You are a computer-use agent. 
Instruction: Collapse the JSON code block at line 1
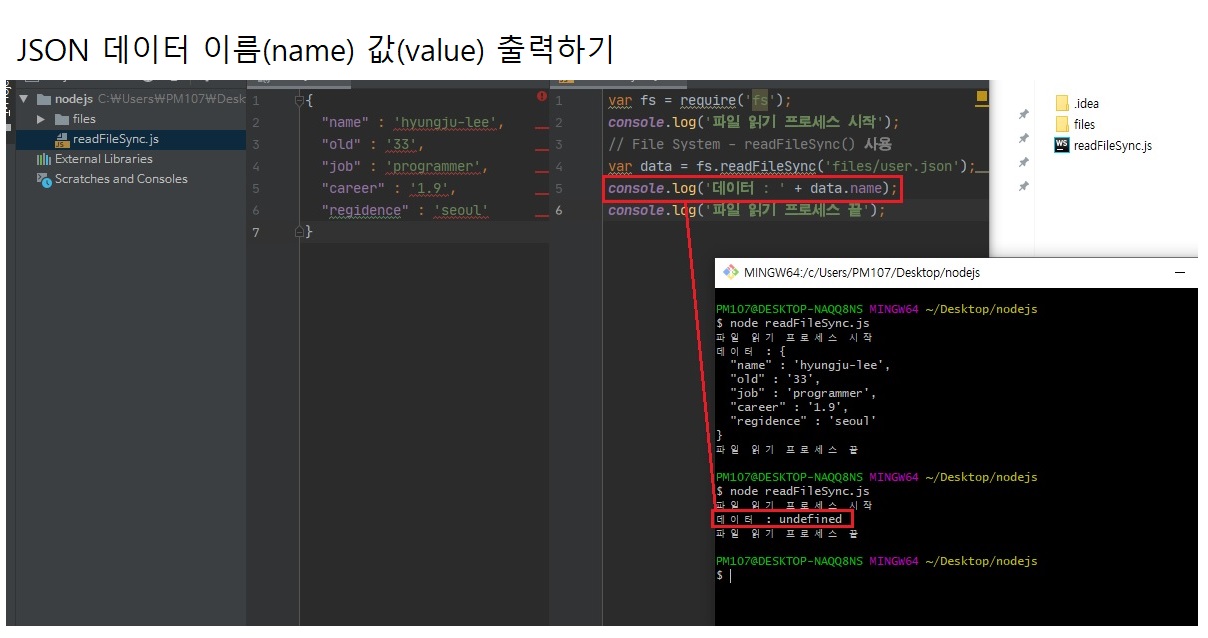pyautogui.click(x=299, y=101)
